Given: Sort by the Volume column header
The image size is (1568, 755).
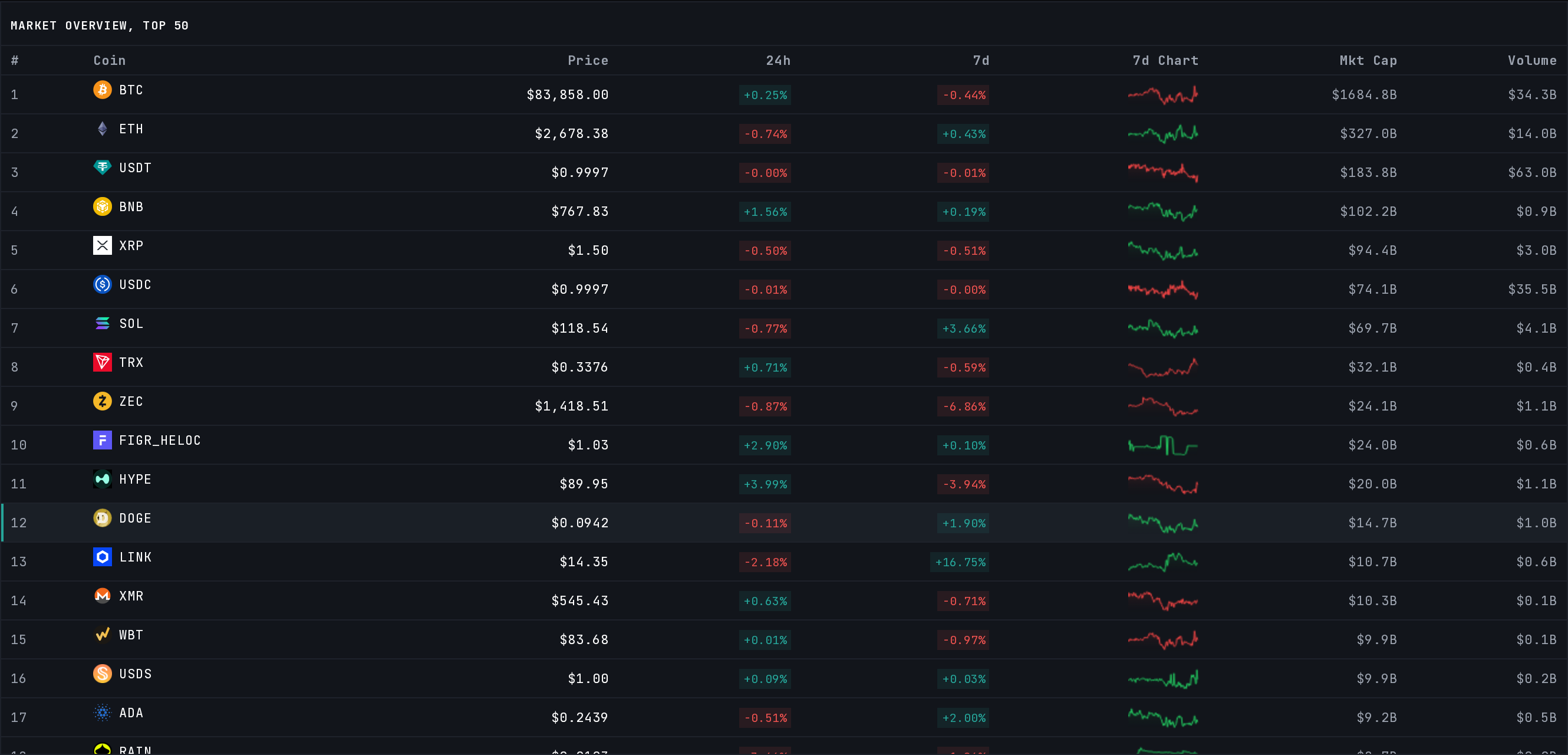Looking at the screenshot, I should click(x=1532, y=60).
